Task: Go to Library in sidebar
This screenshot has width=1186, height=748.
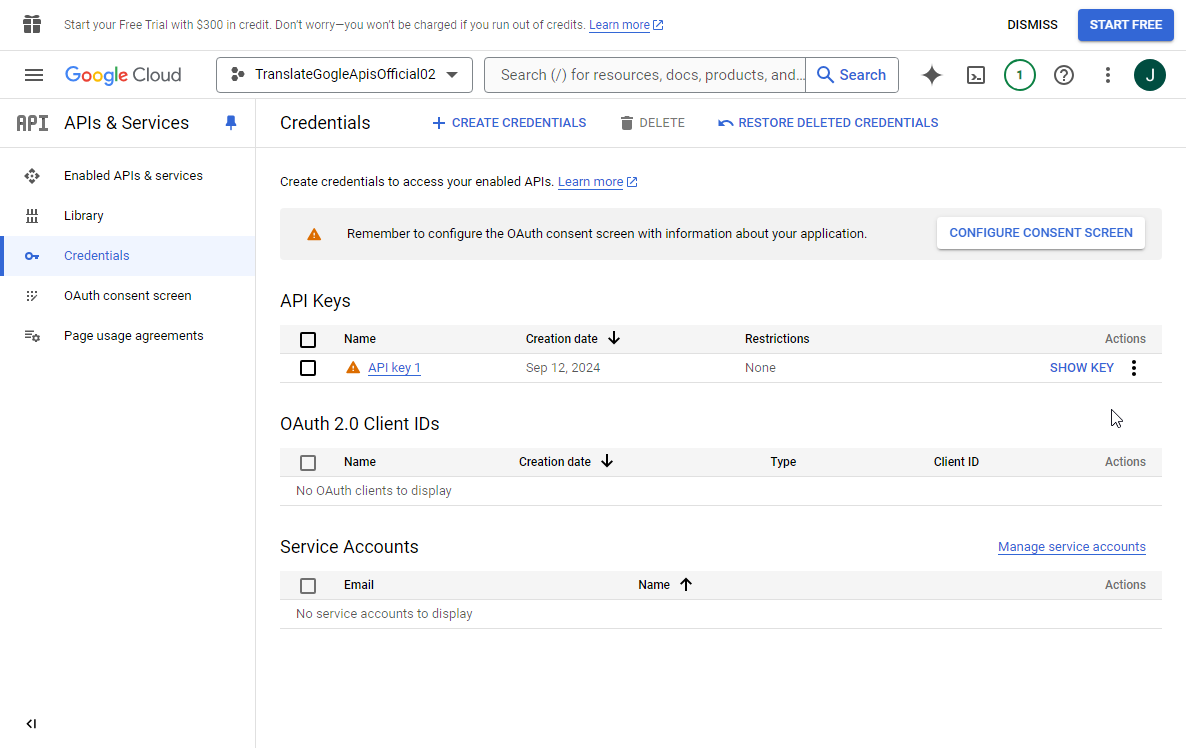Action: coord(83,216)
